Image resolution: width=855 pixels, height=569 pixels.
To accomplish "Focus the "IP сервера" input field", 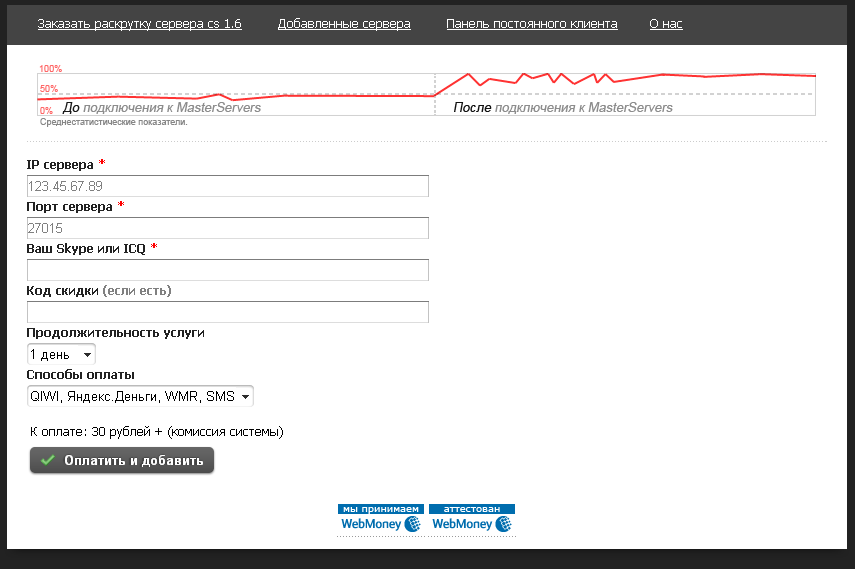I will (227, 186).
